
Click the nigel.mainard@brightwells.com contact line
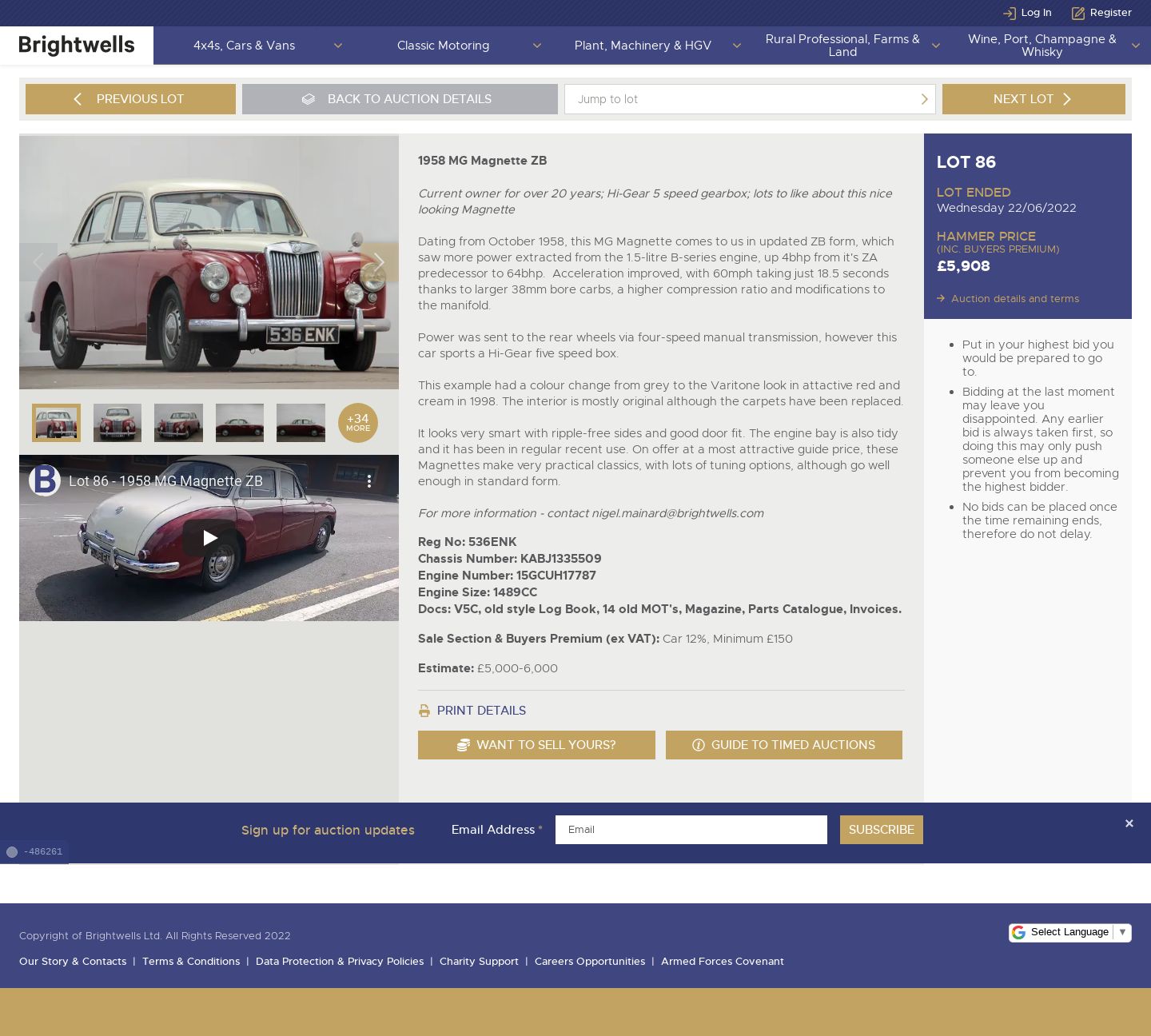(591, 513)
